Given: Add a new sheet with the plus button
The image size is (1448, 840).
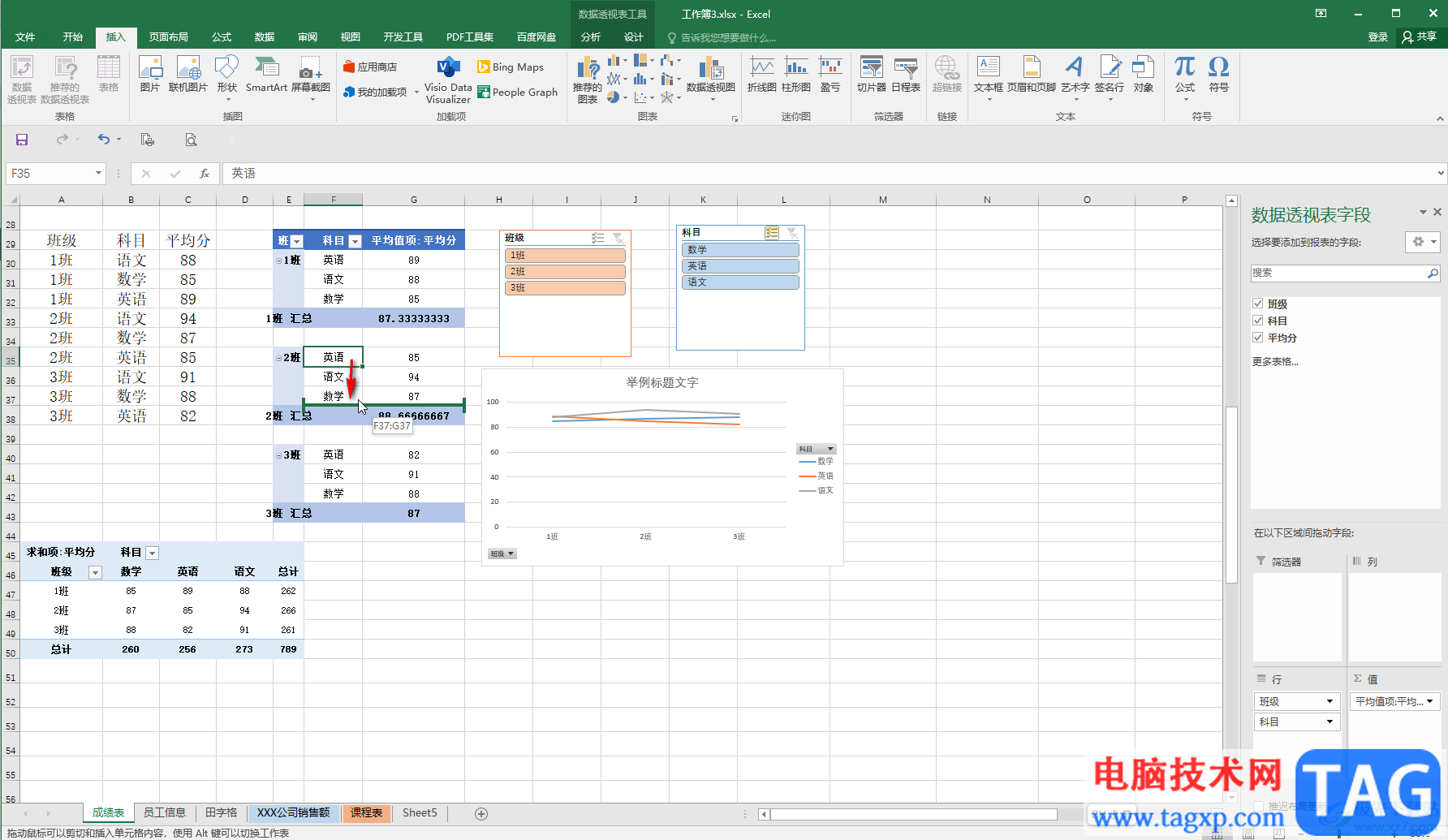Looking at the screenshot, I should pos(481,813).
